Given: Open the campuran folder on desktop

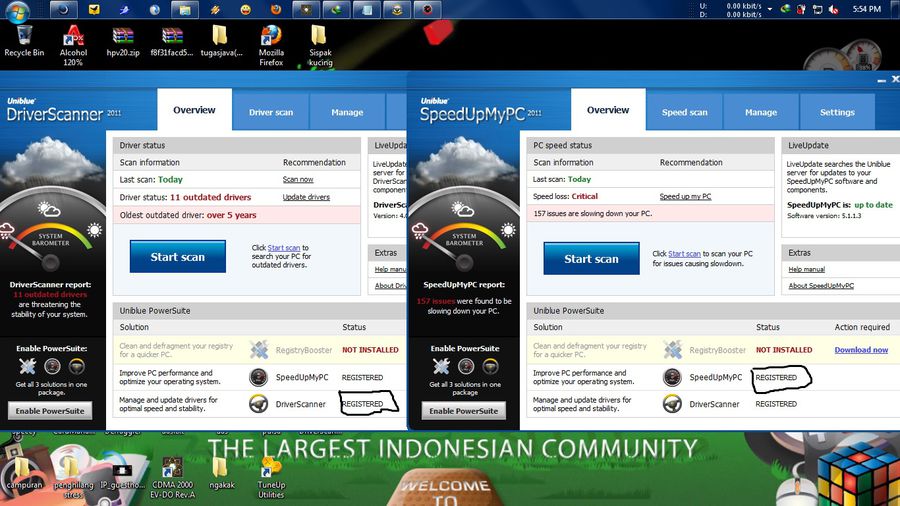Looking at the screenshot, I should (24, 474).
